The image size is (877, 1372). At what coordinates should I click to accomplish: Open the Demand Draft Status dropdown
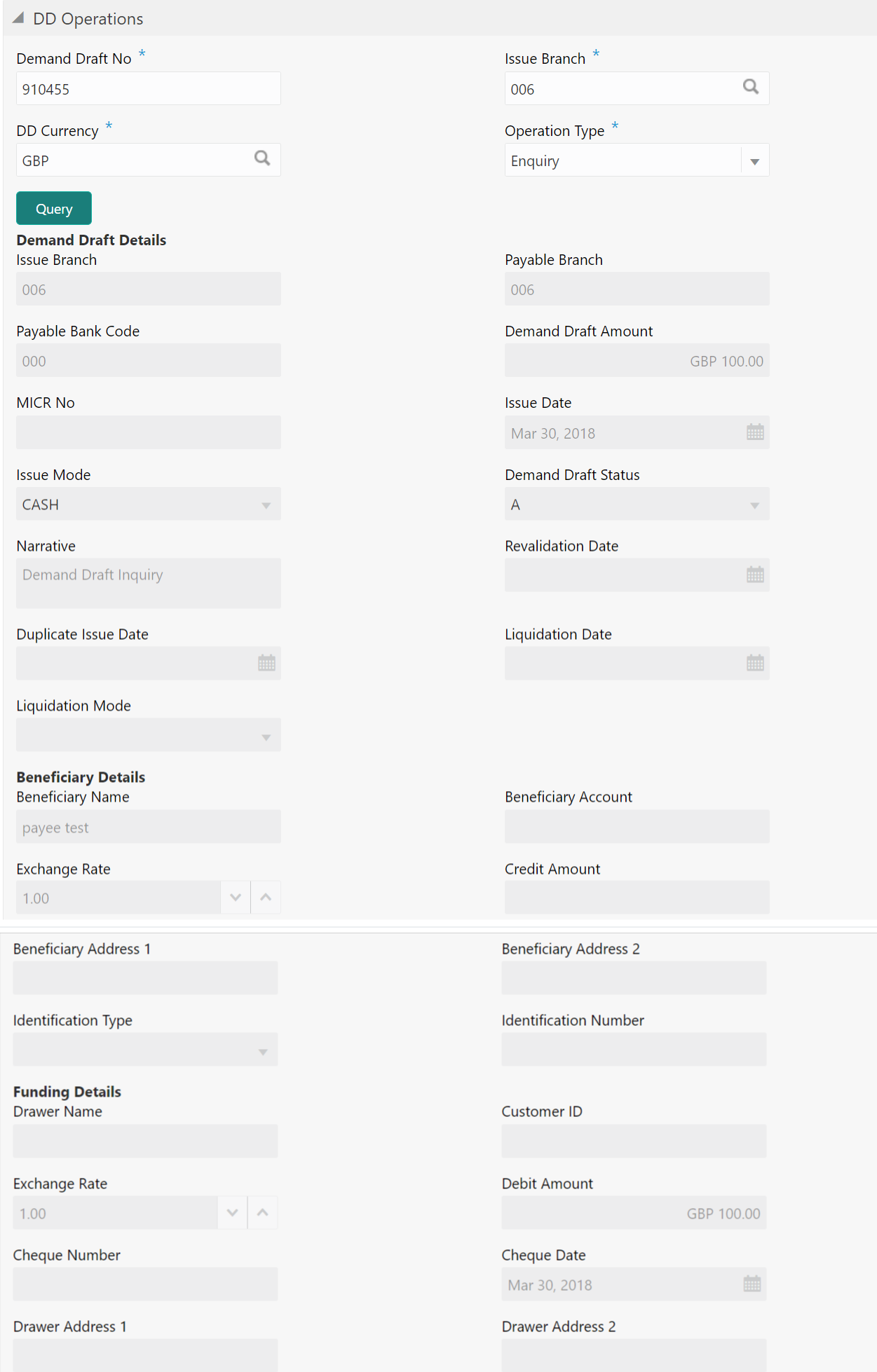coord(754,505)
